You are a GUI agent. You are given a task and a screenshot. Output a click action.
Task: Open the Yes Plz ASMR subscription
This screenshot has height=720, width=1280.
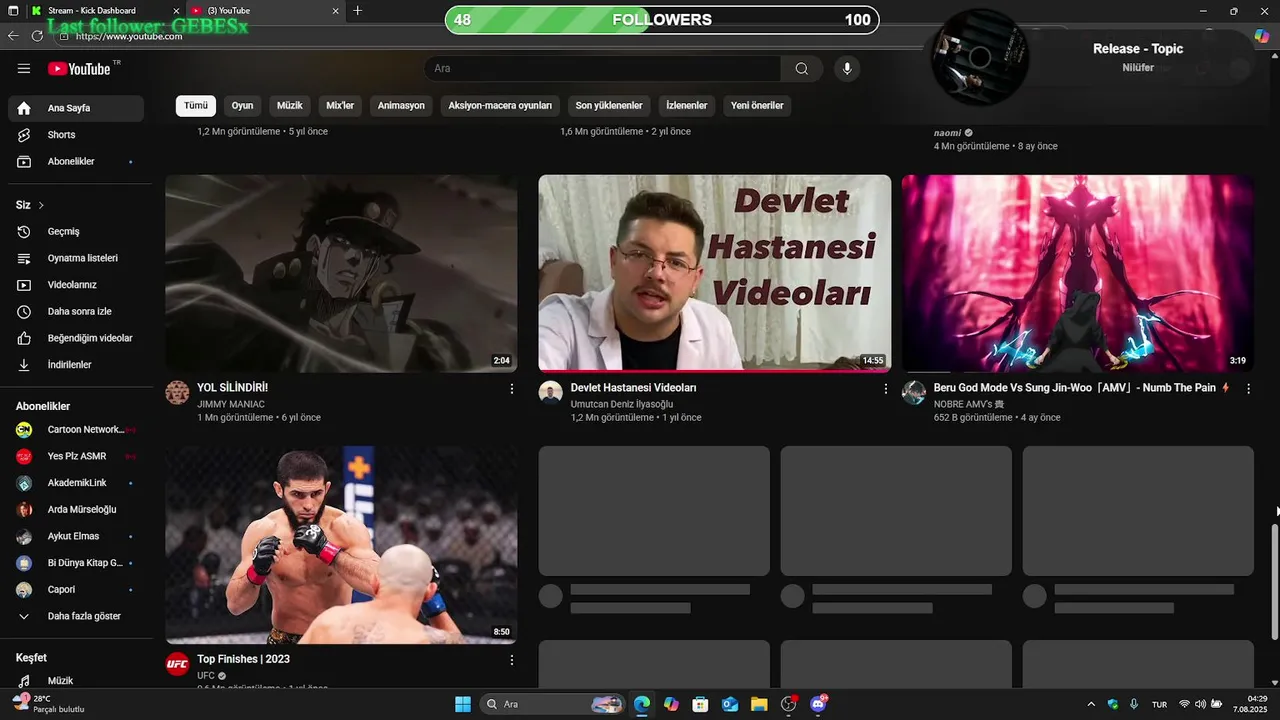[x=76, y=457]
